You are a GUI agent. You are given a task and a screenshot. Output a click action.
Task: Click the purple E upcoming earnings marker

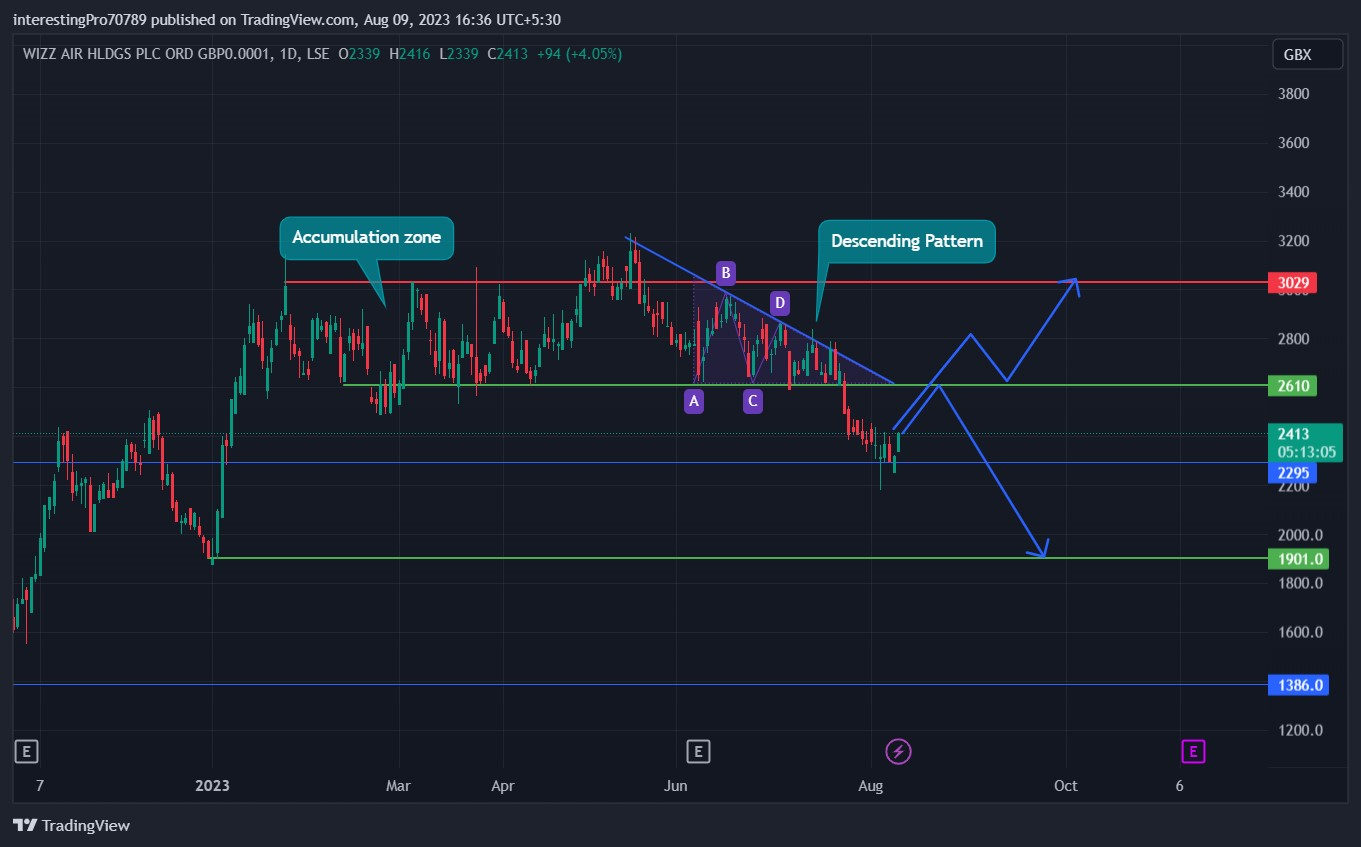(x=1192, y=751)
